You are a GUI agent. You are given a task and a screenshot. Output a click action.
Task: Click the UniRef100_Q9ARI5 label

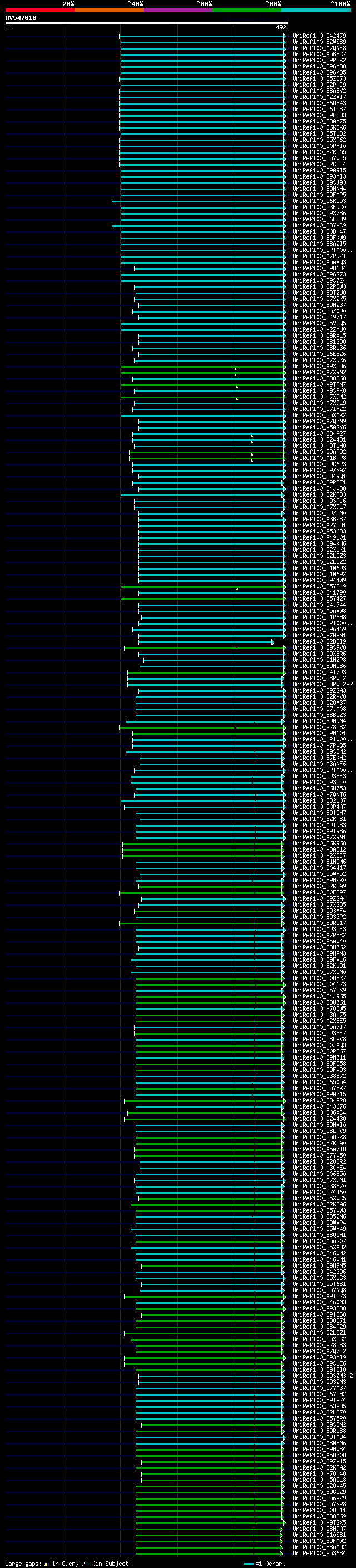coord(319,170)
